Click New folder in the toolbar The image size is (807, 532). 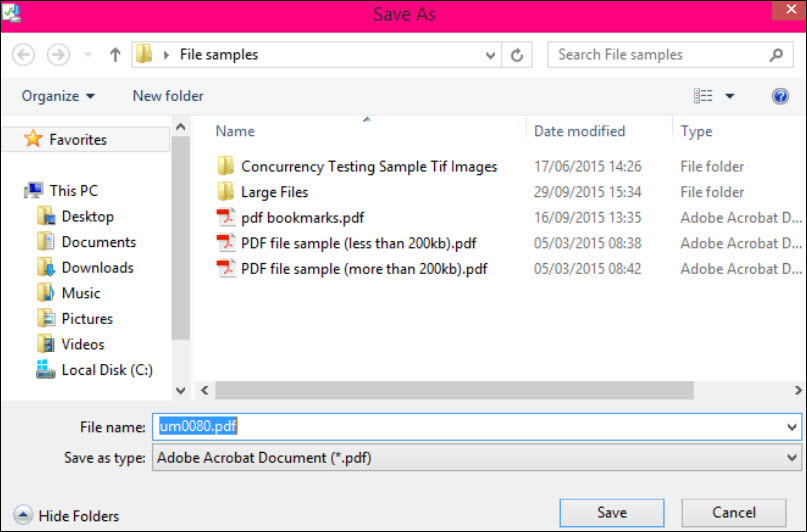tap(168, 96)
